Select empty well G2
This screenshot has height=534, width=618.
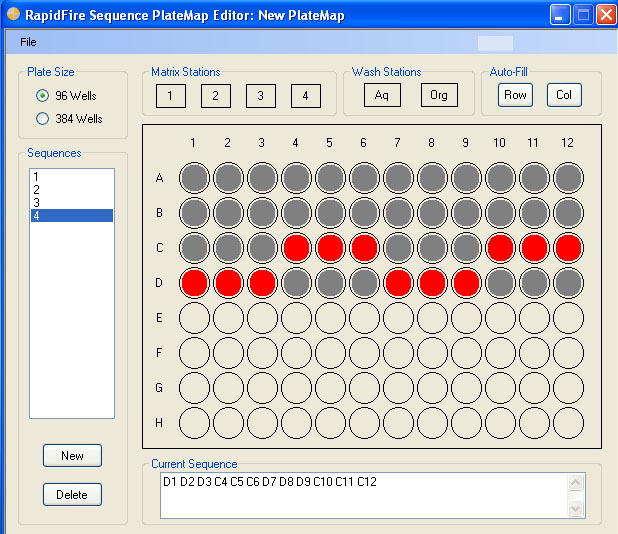228,388
